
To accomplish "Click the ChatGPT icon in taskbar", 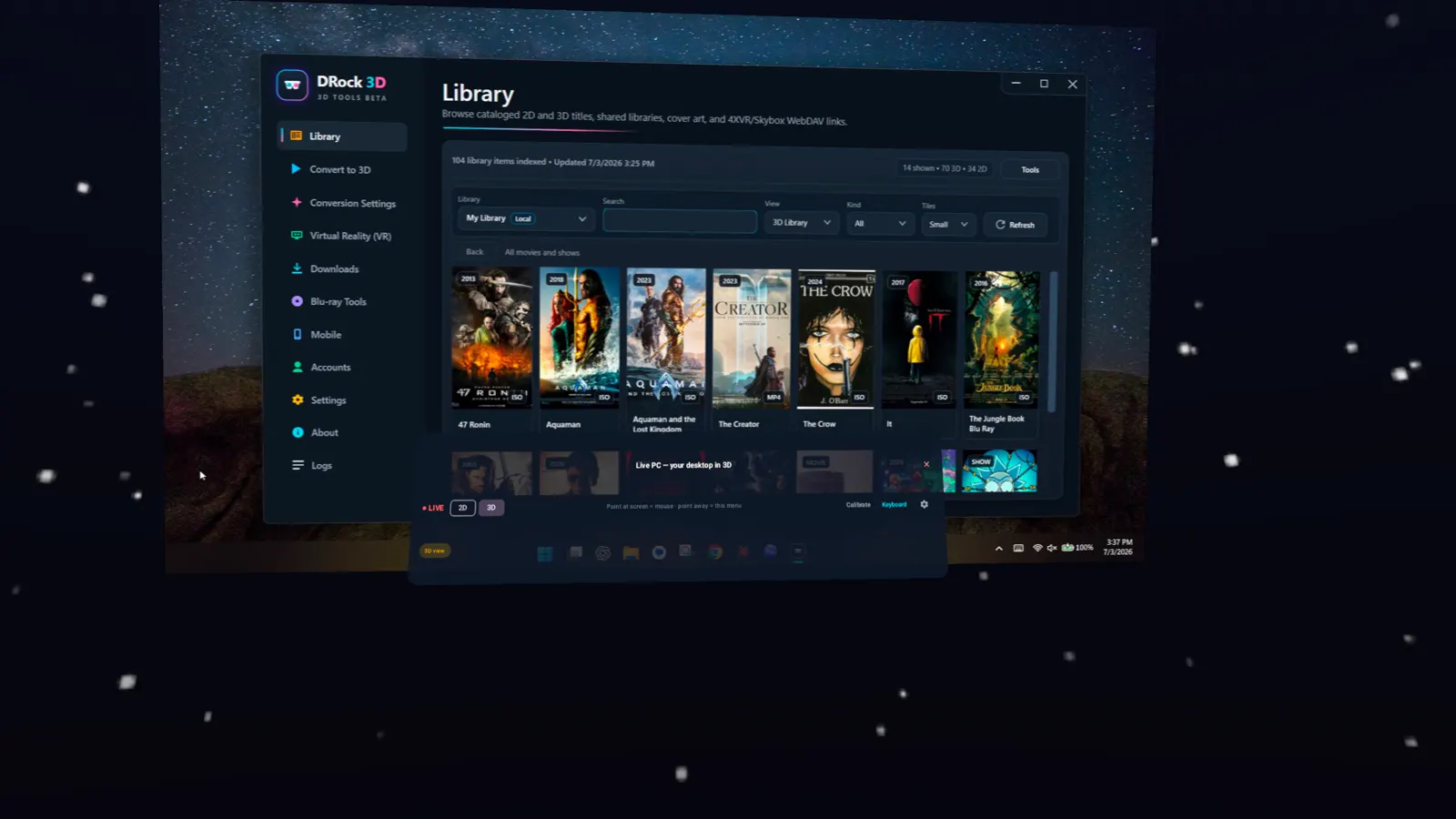I will coord(602,553).
